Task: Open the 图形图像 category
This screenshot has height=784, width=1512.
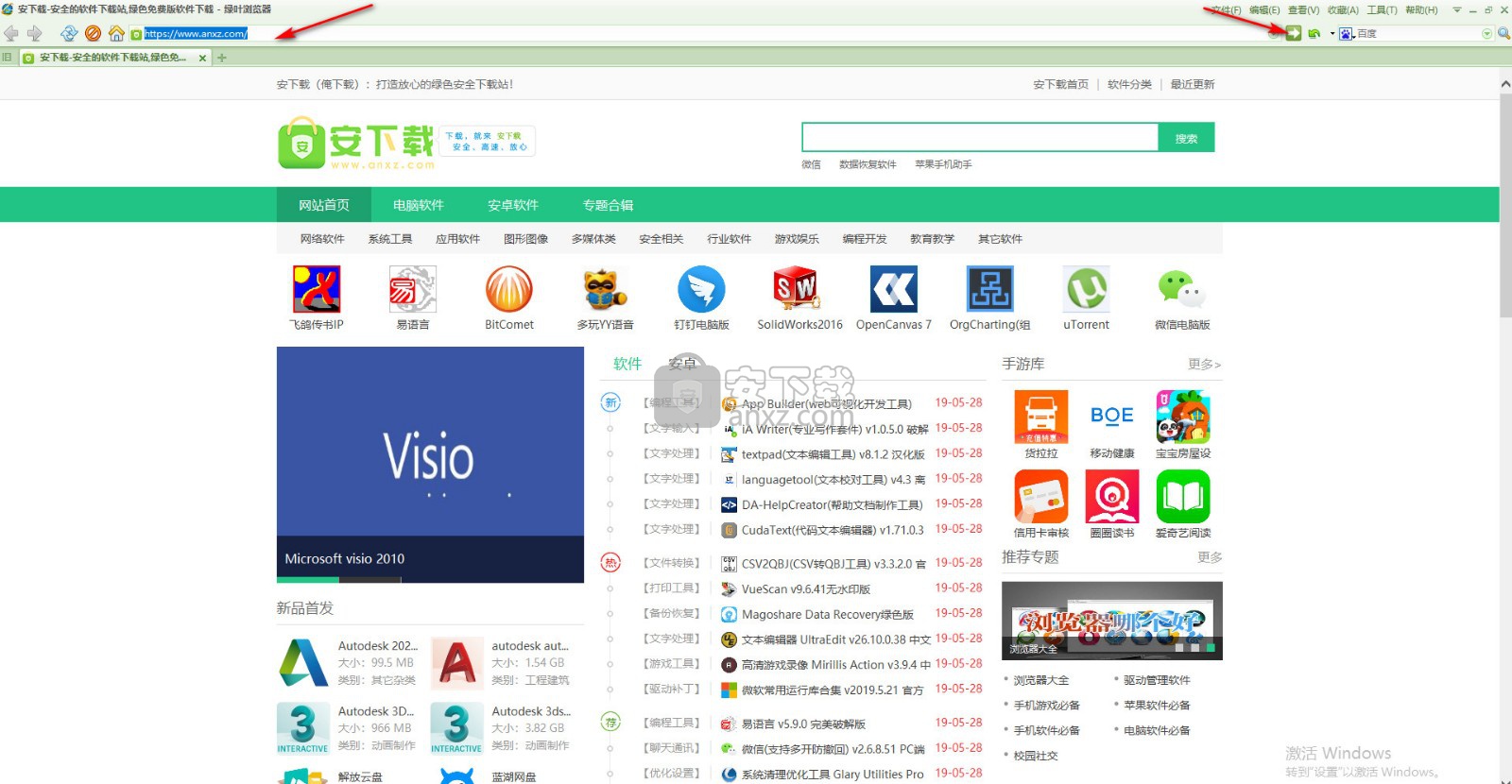Action: point(525,239)
